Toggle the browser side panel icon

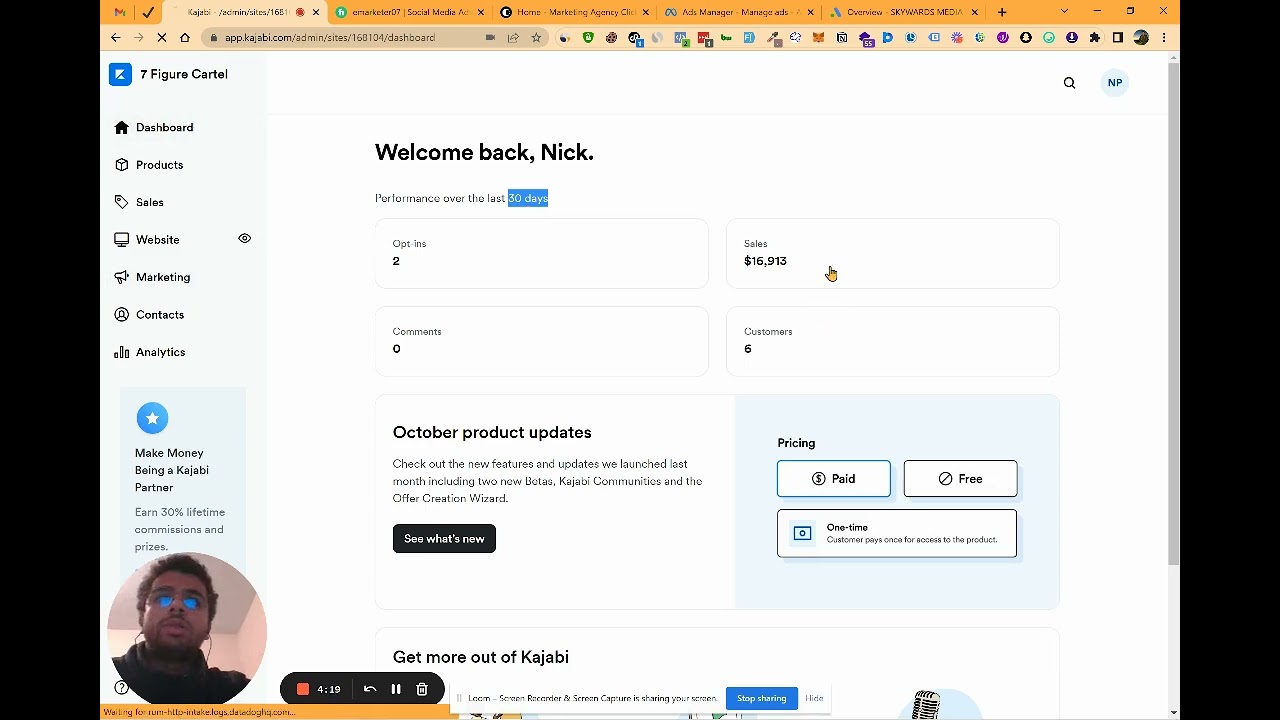[x=1118, y=37]
